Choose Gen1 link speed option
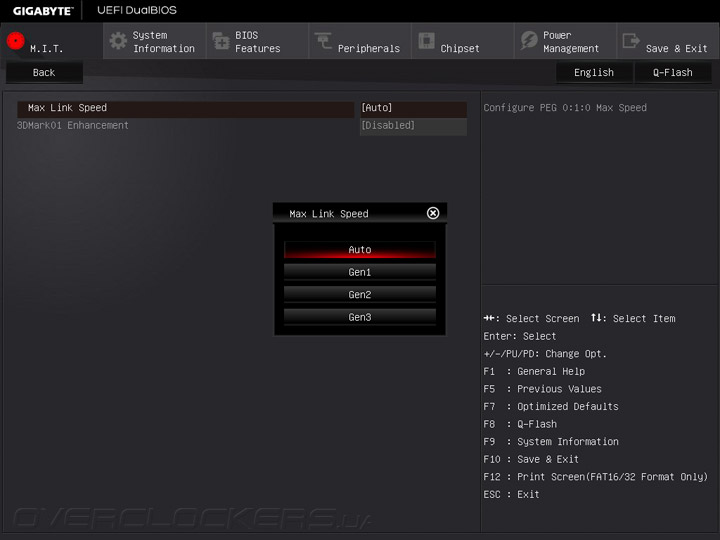Image resolution: width=720 pixels, height=540 pixels. click(x=360, y=272)
